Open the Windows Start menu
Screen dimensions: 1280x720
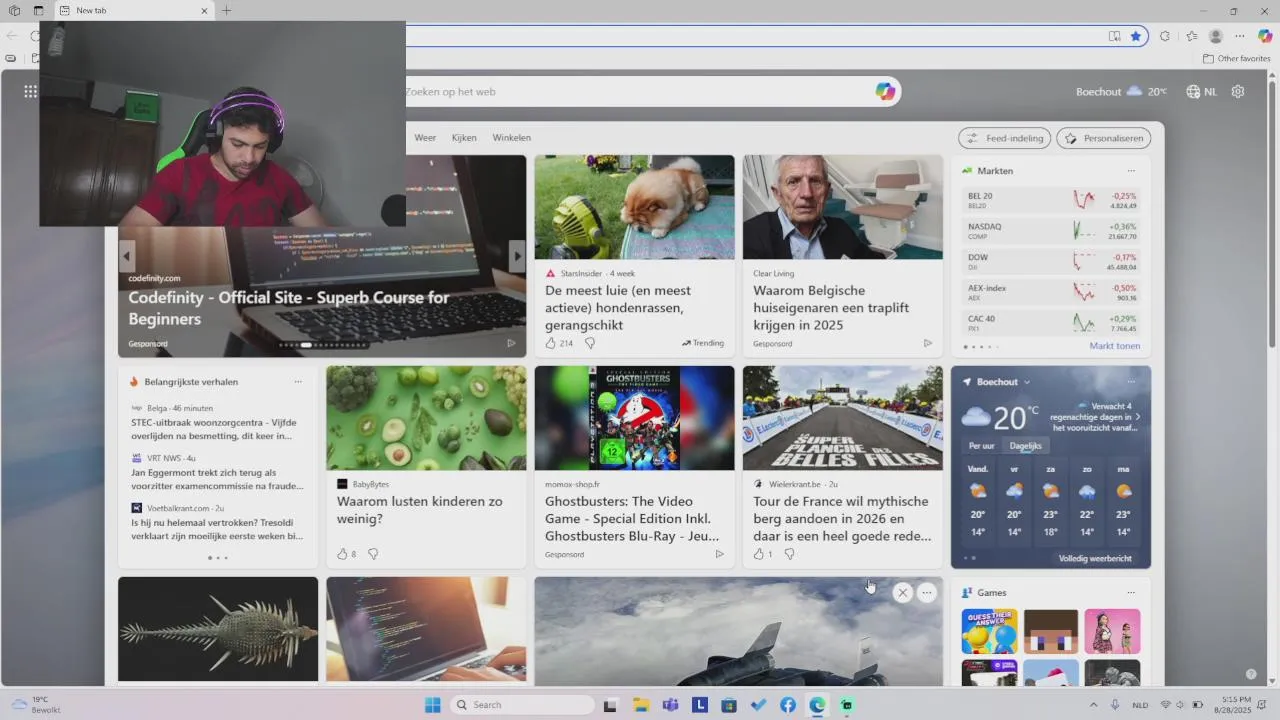point(432,705)
